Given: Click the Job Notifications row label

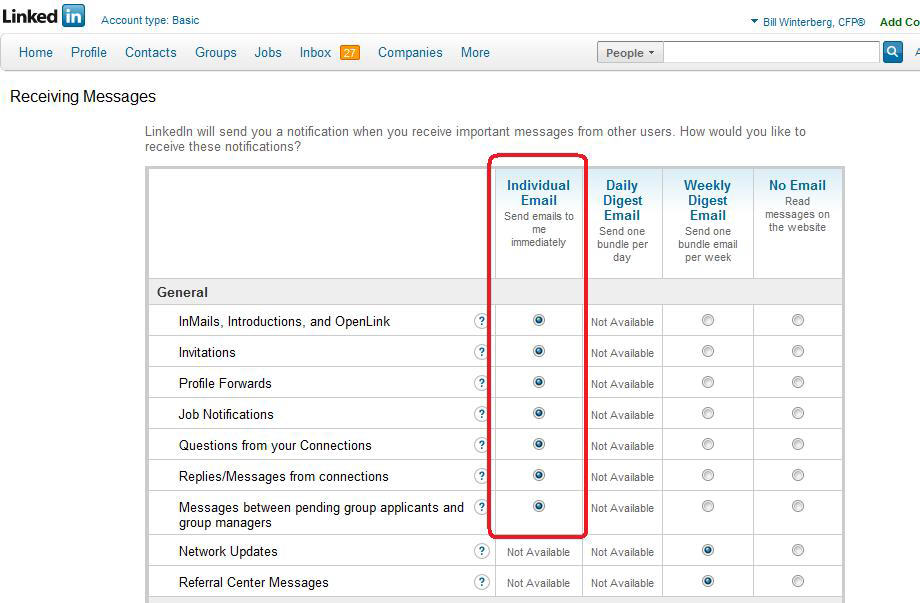Looking at the screenshot, I should [x=226, y=414].
